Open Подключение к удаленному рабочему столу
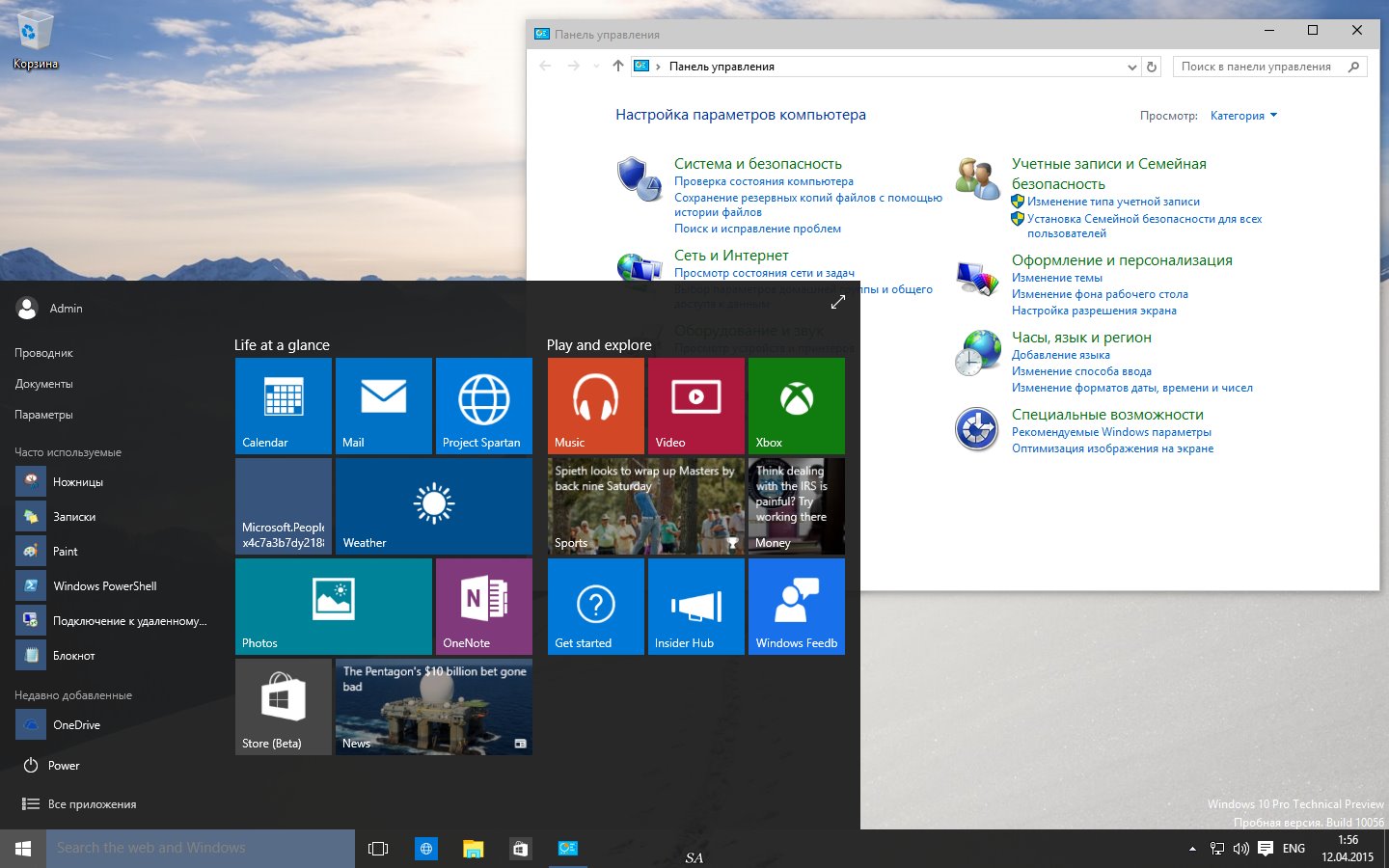The width and height of the screenshot is (1389, 868). [x=114, y=621]
